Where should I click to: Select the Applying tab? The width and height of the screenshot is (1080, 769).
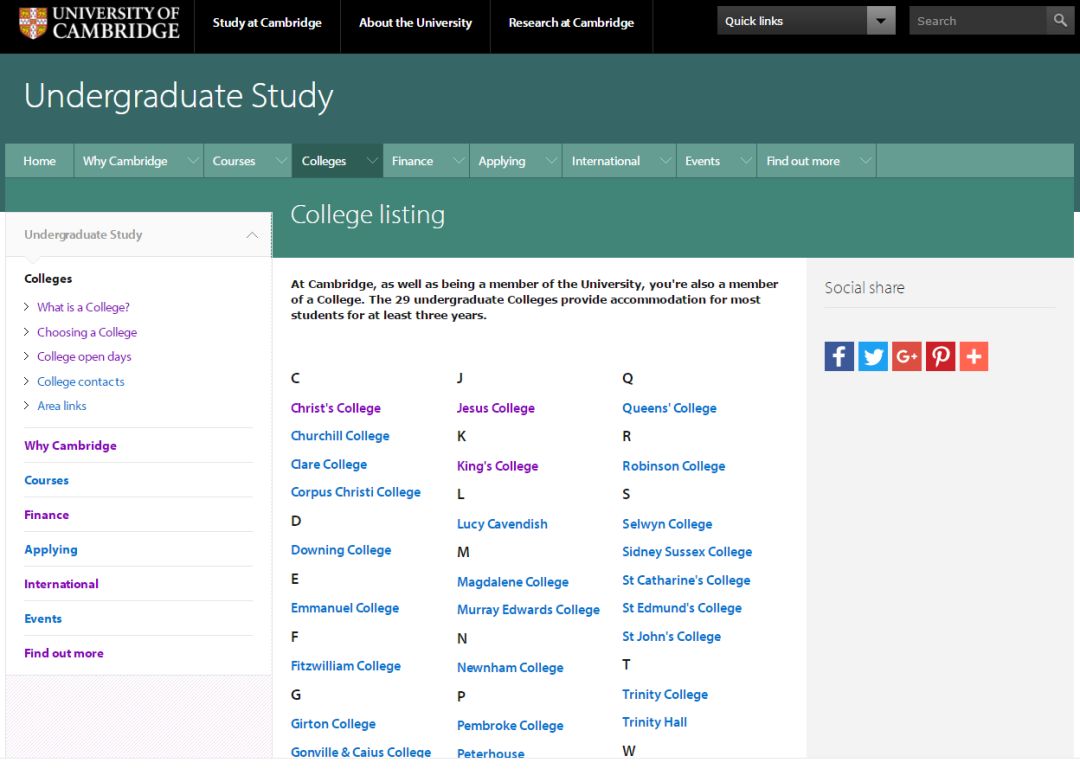click(502, 161)
